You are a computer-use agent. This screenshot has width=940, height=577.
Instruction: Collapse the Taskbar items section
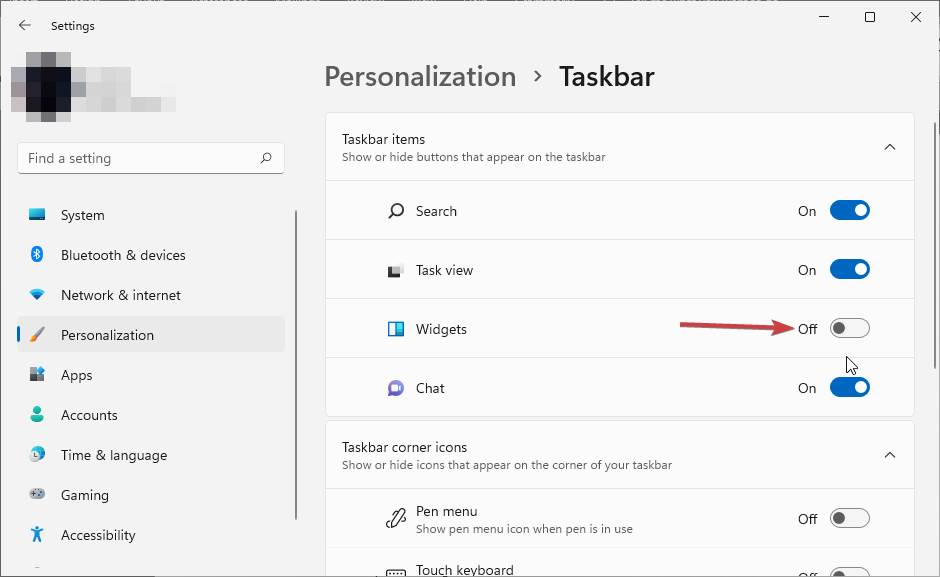889,147
